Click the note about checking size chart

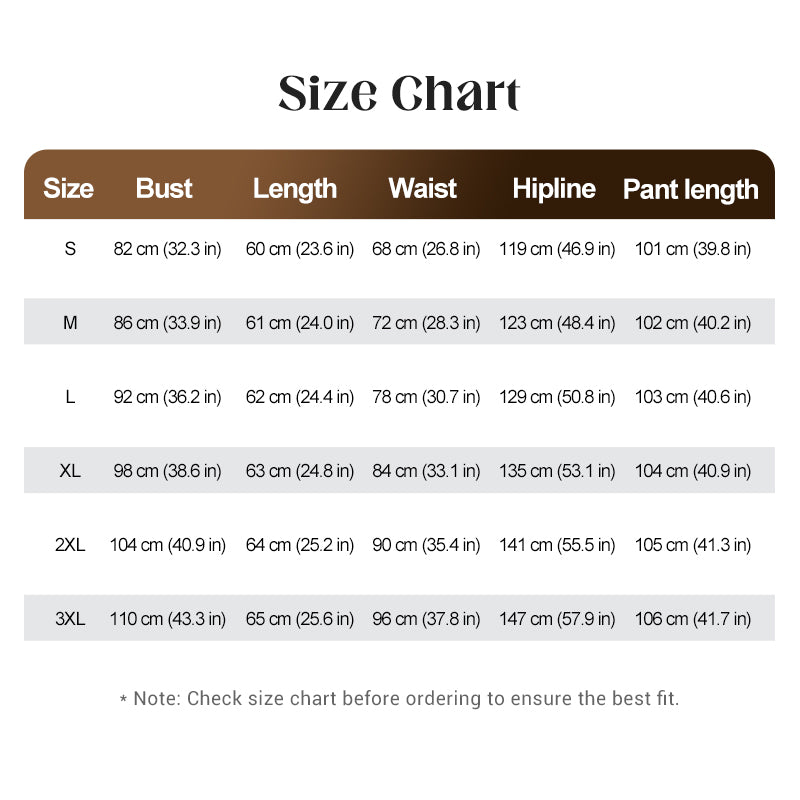click(x=399, y=698)
